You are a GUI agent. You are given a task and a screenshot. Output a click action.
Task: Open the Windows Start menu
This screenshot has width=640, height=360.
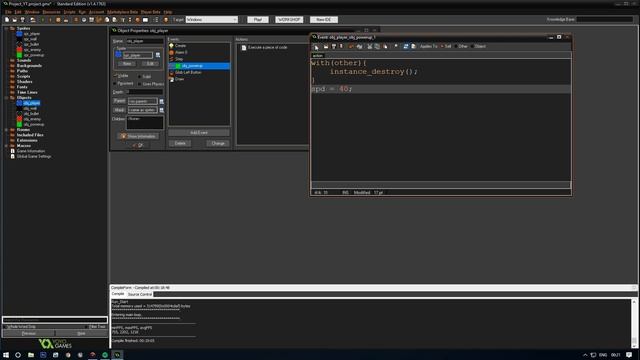tap(6, 355)
